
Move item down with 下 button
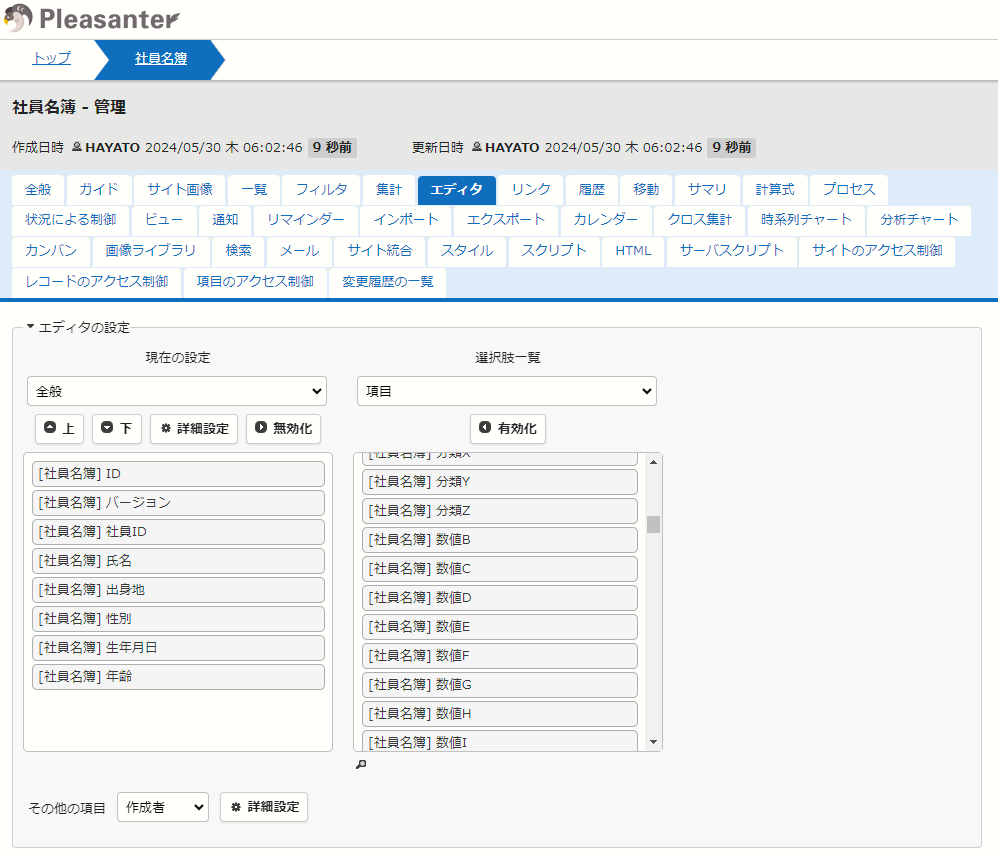(116, 428)
